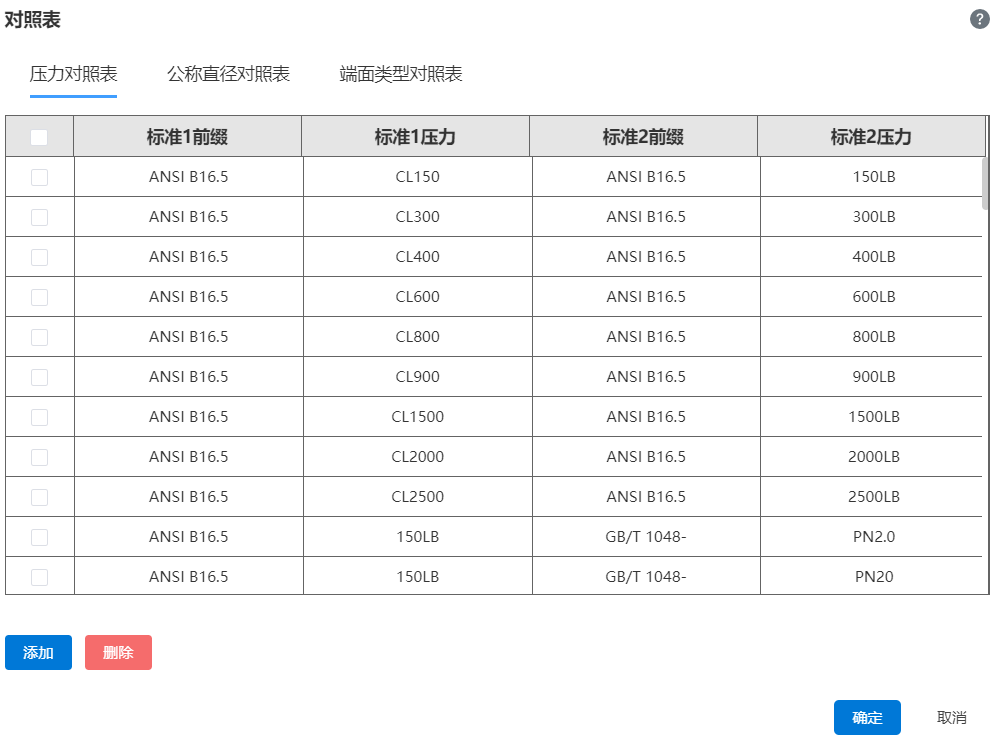Screen dimensions: 995x743
Task: Switch to the 端面类型对照表 tab
Action: coord(400,74)
